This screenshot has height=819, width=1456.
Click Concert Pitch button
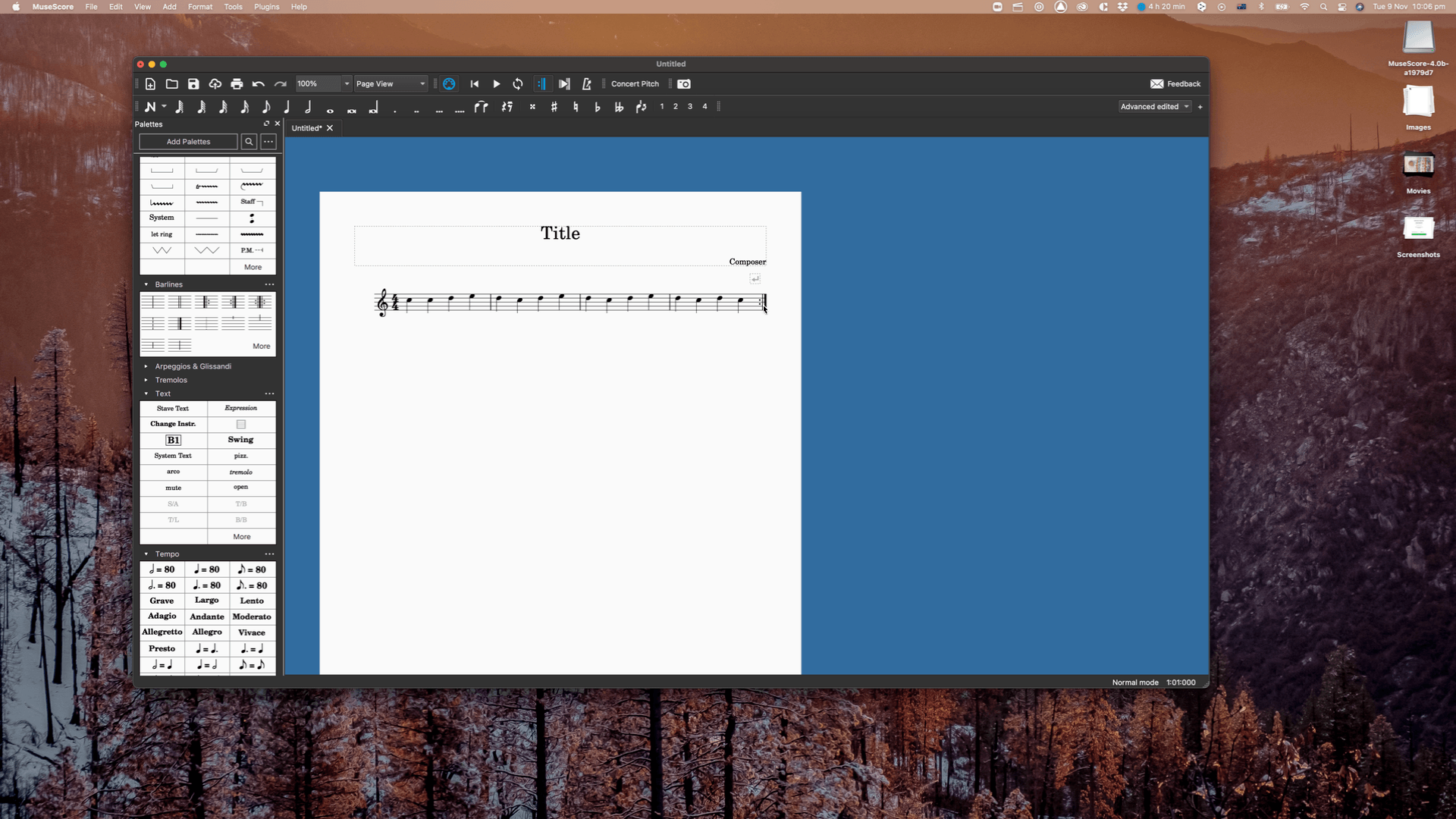coord(635,84)
